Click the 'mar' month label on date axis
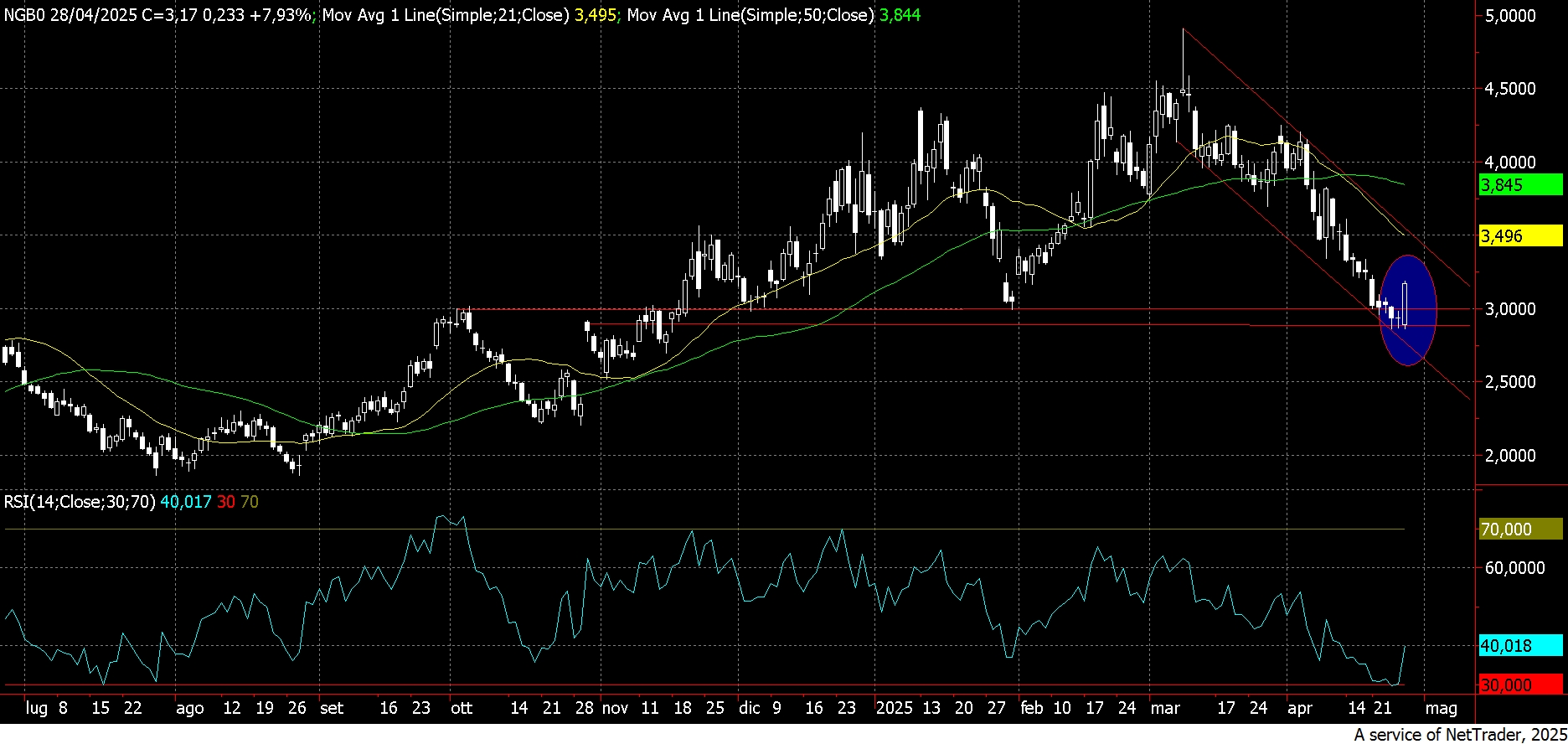Viewport: 1568px width, 744px height. pos(1165,708)
